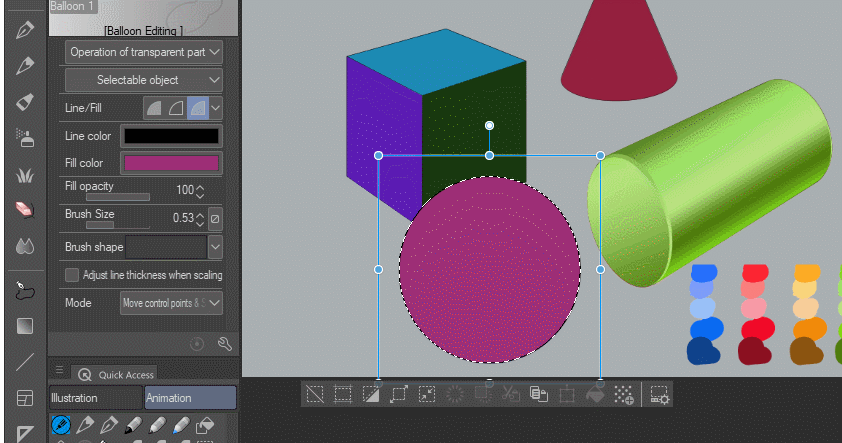
Task: Expand selected area via launcher icon
Action: pos(399,395)
